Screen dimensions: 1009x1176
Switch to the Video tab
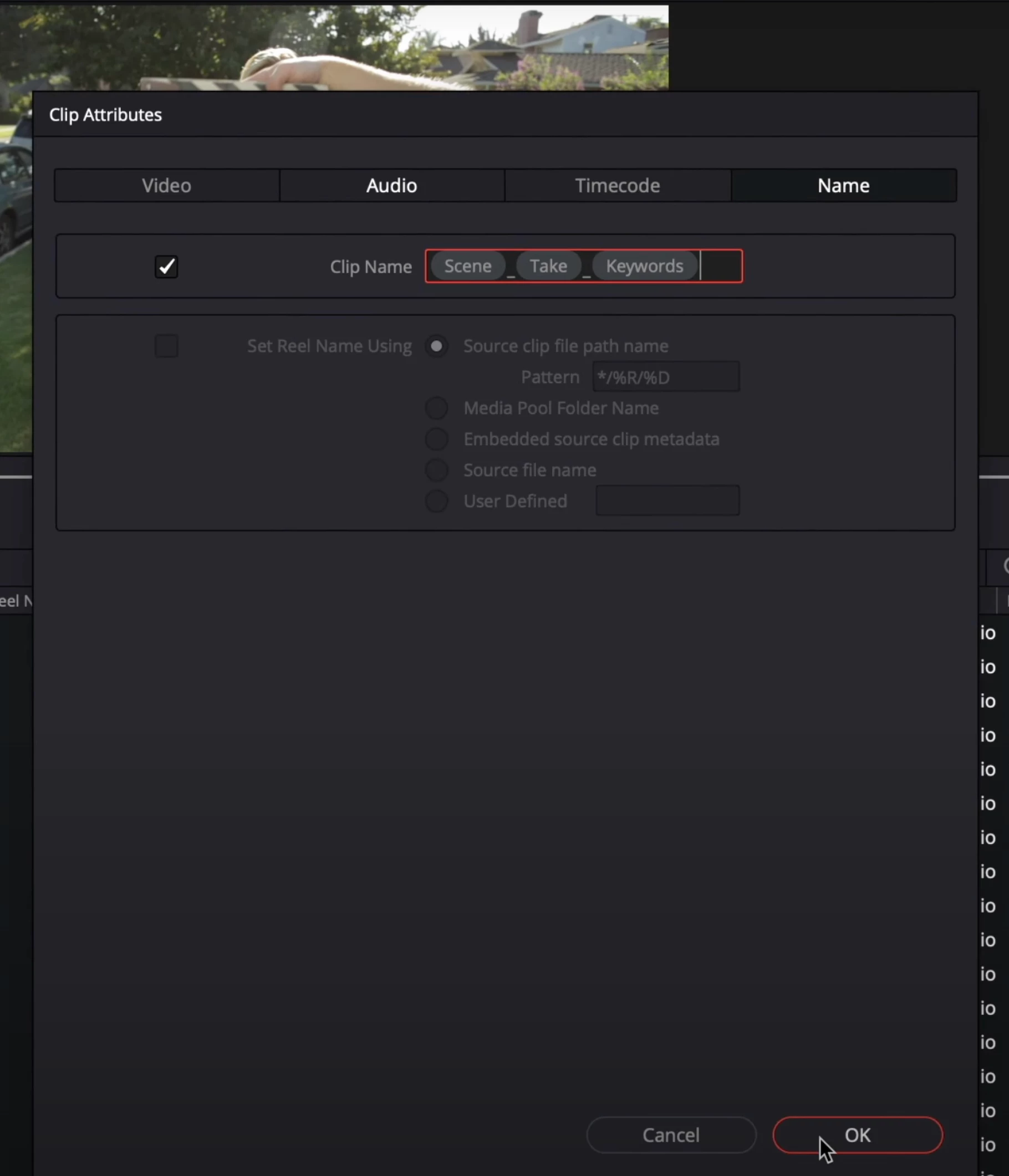[166, 186]
